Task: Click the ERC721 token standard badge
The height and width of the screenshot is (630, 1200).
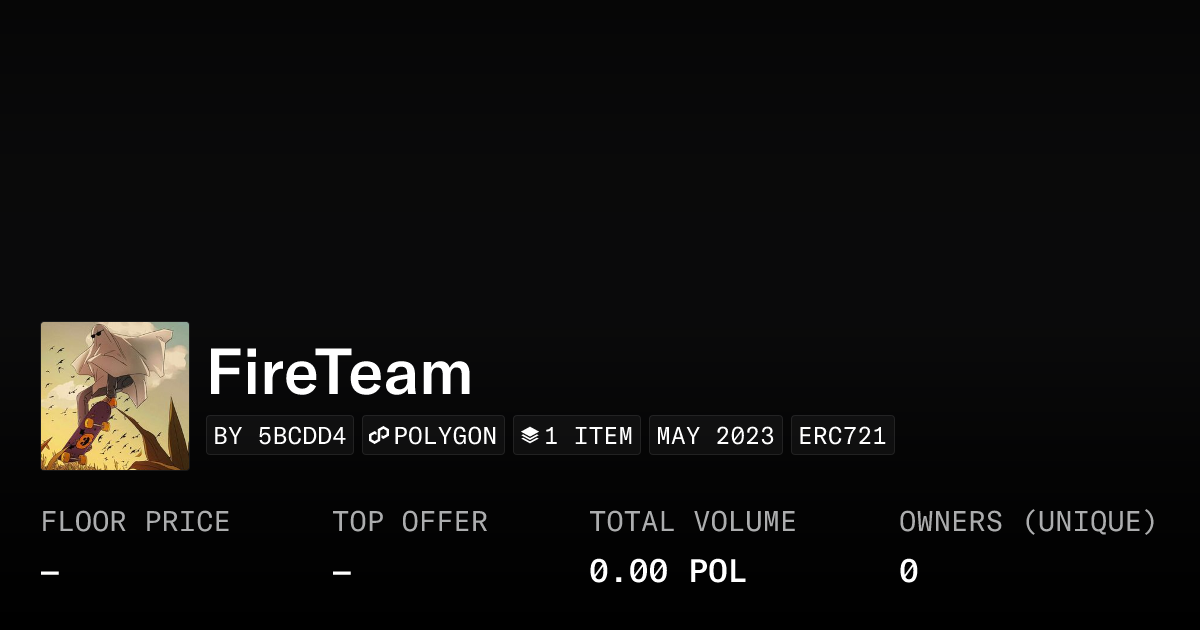Action: click(842, 436)
